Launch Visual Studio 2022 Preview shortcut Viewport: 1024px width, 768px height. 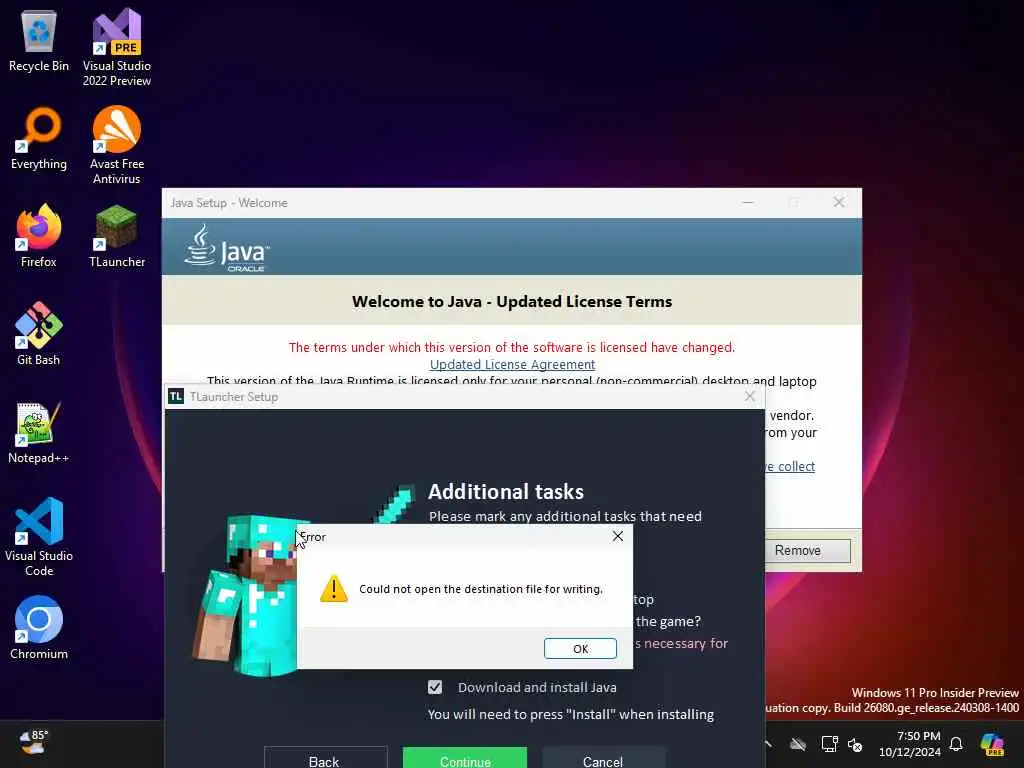117,47
